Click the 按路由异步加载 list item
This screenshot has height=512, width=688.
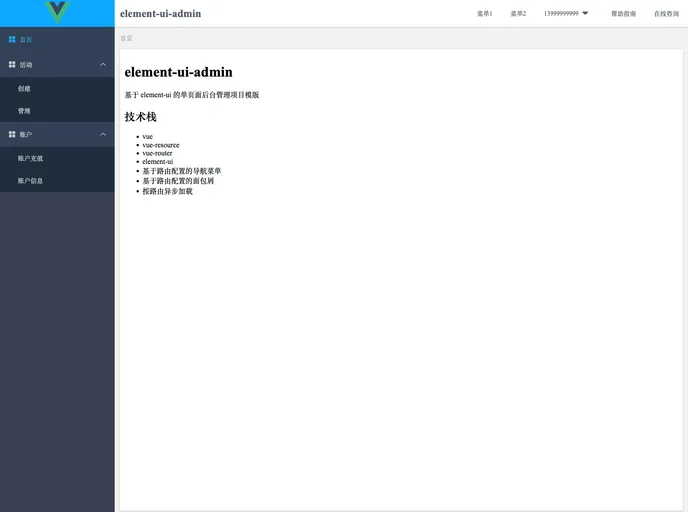tap(168, 191)
